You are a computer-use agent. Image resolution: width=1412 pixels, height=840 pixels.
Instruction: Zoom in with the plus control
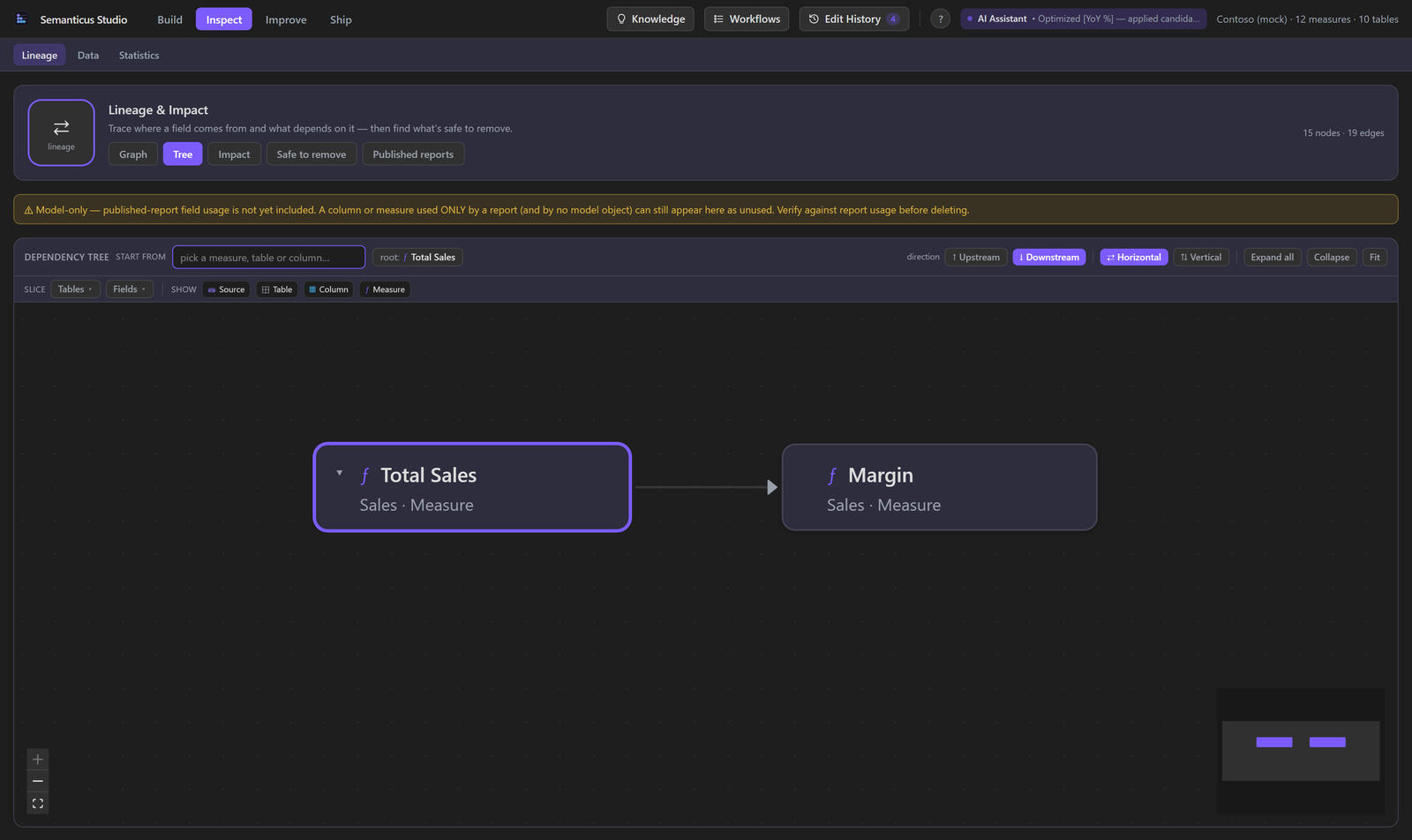pyautogui.click(x=37, y=759)
